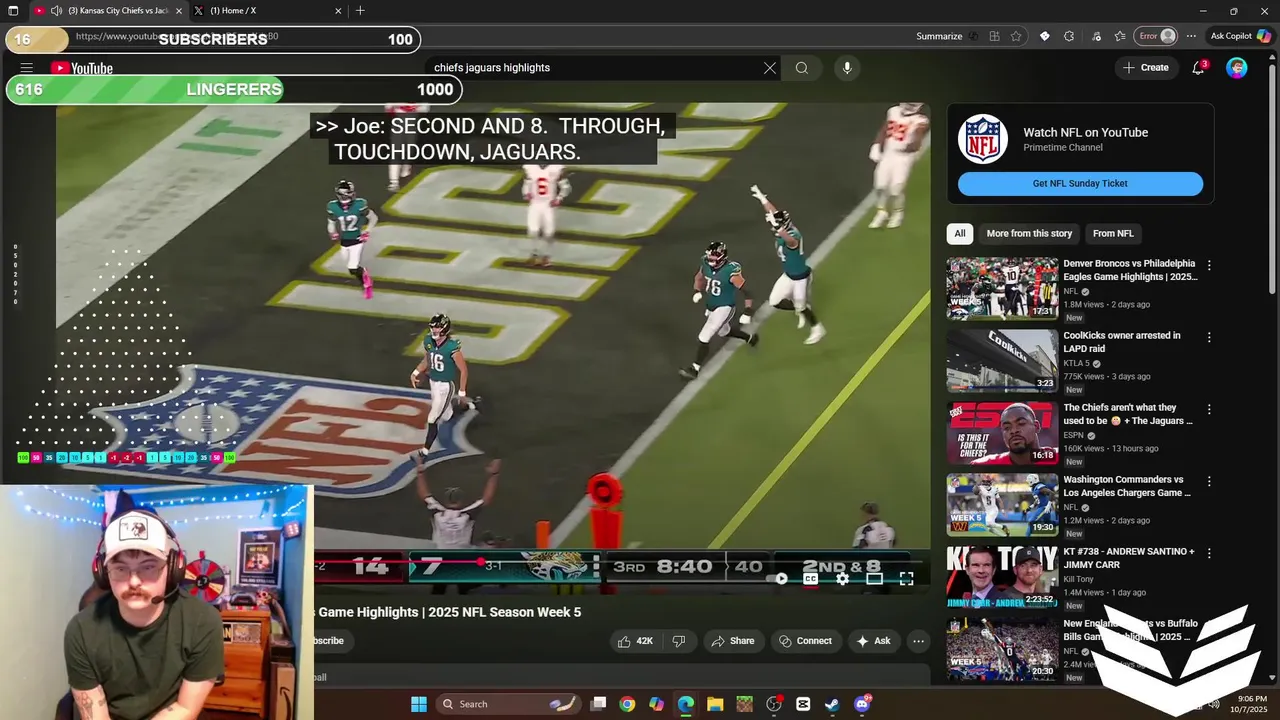The width and height of the screenshot is (1280, 720).
Task: Add this page to favorites star
Action: (1016, 36)
